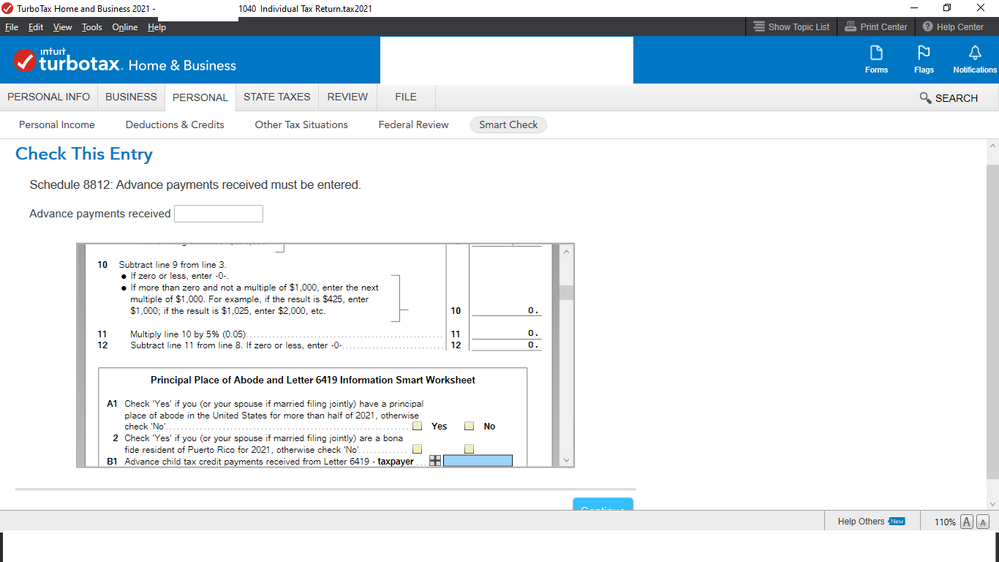Open the View menu

[62, 27]
